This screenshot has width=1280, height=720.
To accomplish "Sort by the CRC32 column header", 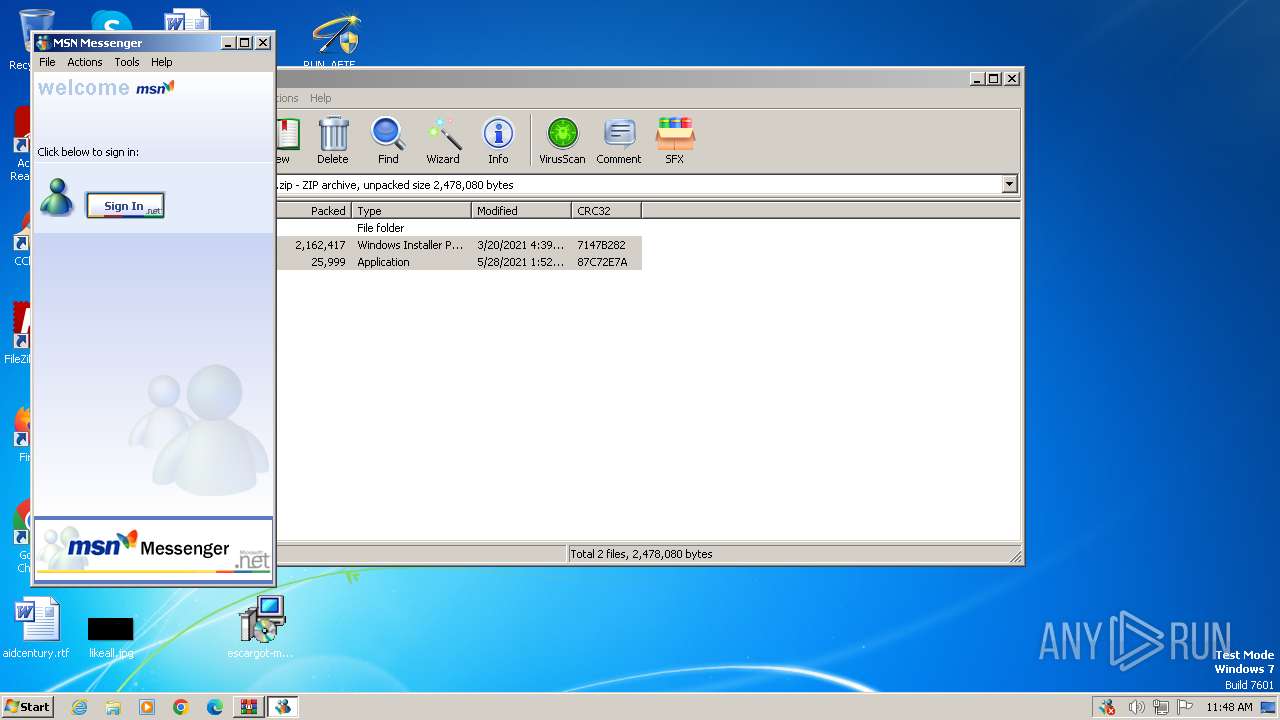I will (x=606, y=210).
